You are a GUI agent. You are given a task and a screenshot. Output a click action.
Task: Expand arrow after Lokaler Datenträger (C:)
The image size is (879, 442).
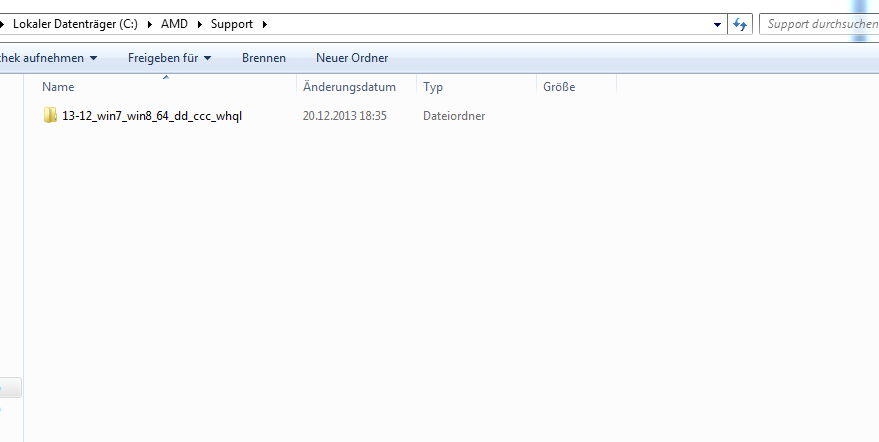coord(150,24)
